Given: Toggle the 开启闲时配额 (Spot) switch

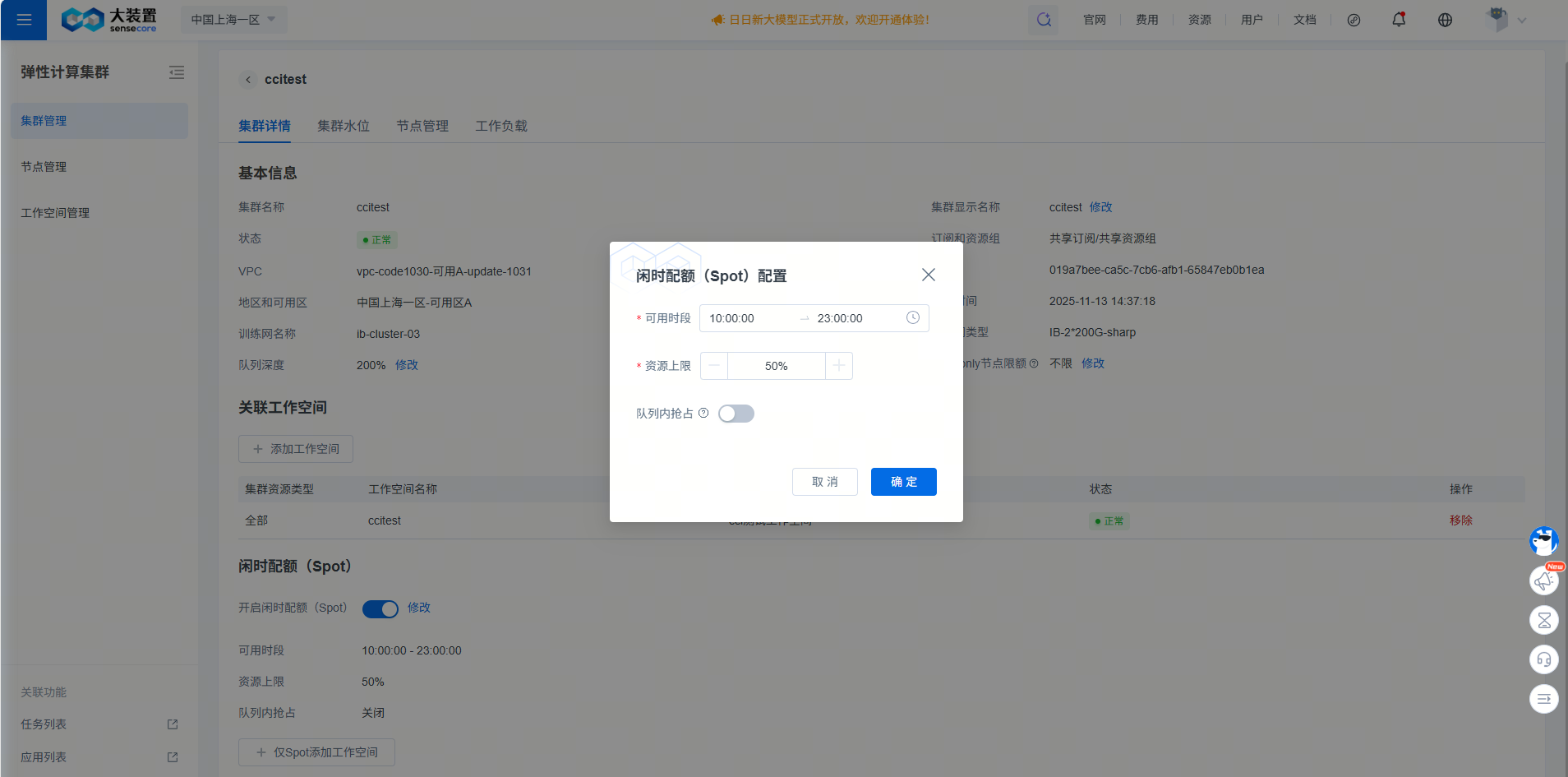Looking at the screenshot, I should [x=380, y=608].
